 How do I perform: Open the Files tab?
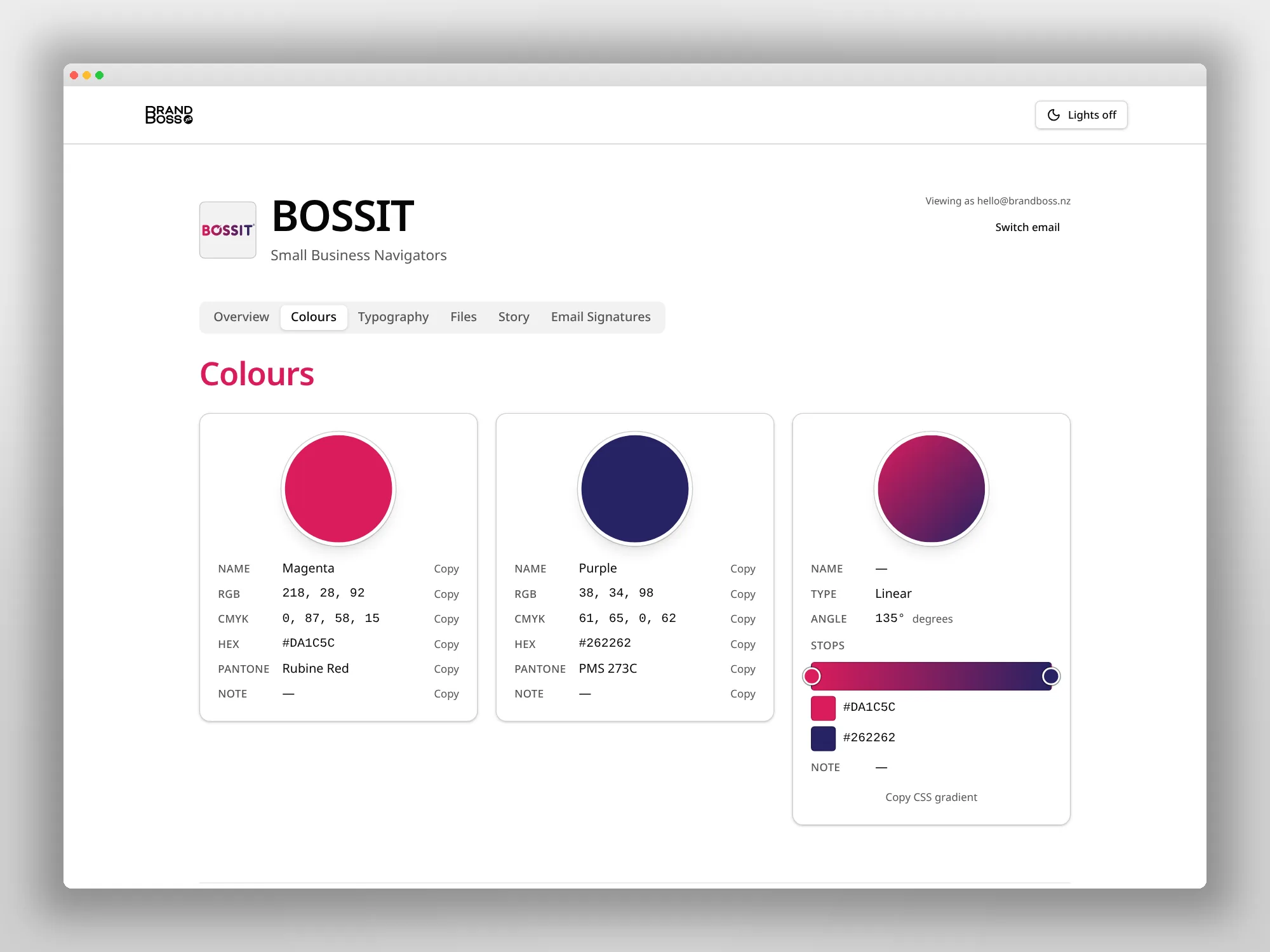pos(463,317)
